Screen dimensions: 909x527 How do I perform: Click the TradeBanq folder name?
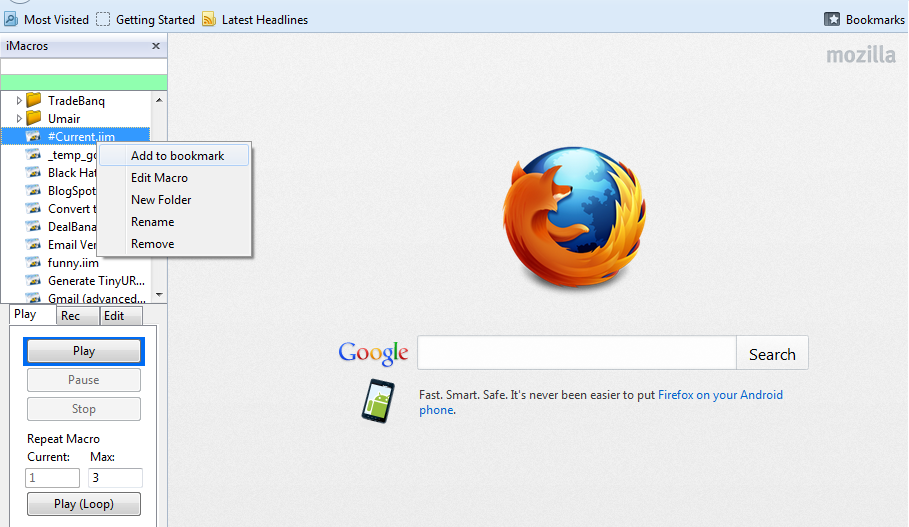click(77, 101)
